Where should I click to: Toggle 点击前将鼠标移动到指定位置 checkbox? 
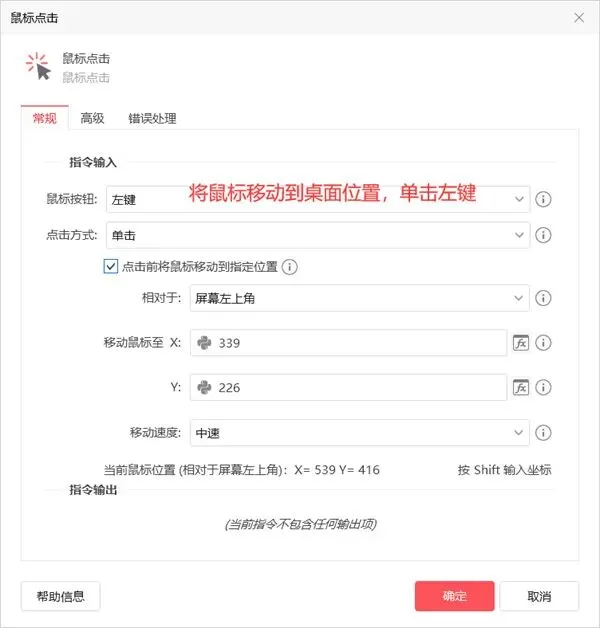tap(111, 266)
